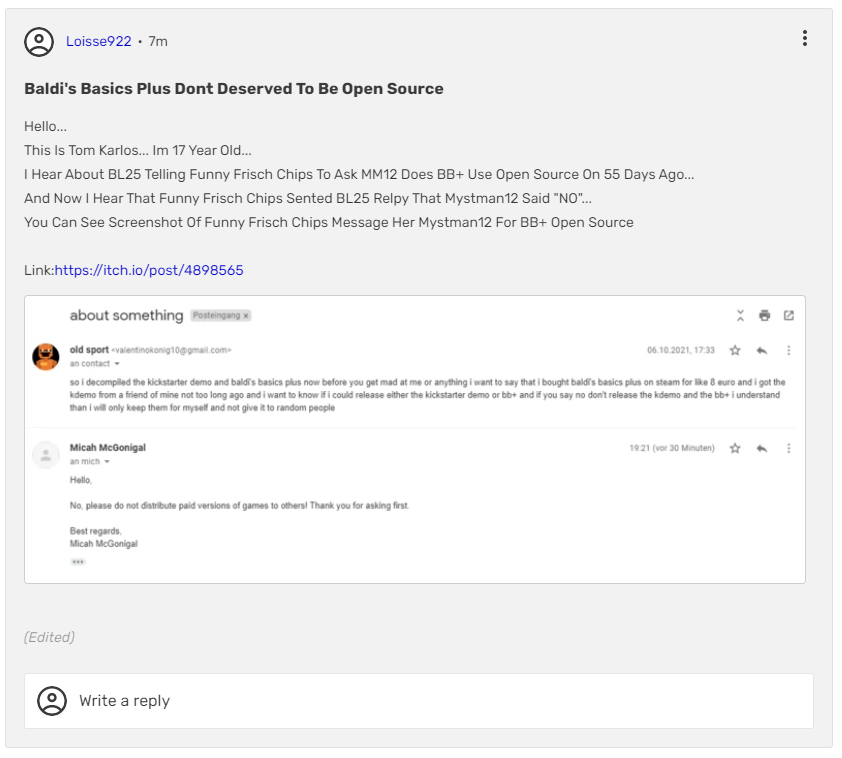Viewport: 842px width, 758px height.
Task: Click reply arrow on Micah McGonigal's message
Action: point(761,448)
